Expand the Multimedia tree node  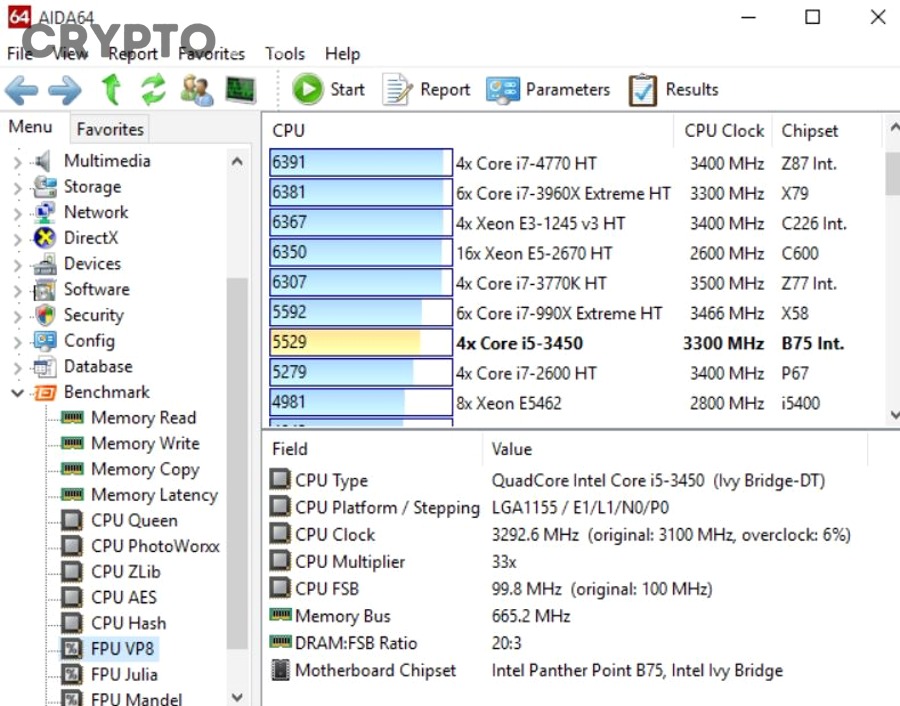[x=17, y=162]
